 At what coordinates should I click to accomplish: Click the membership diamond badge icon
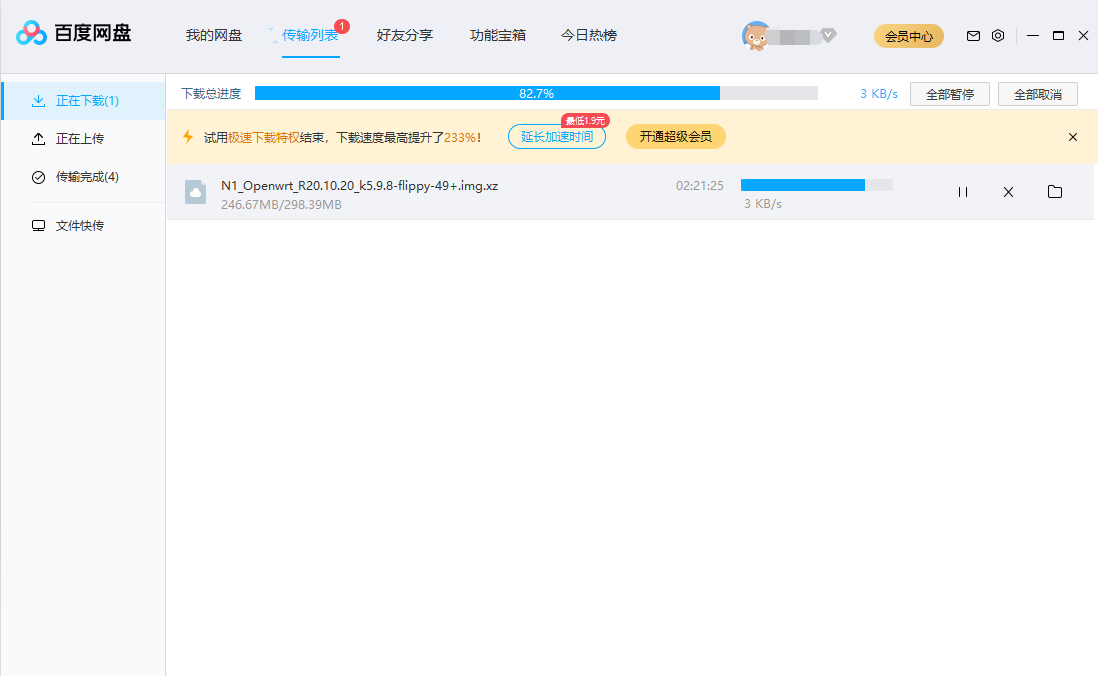828,35
